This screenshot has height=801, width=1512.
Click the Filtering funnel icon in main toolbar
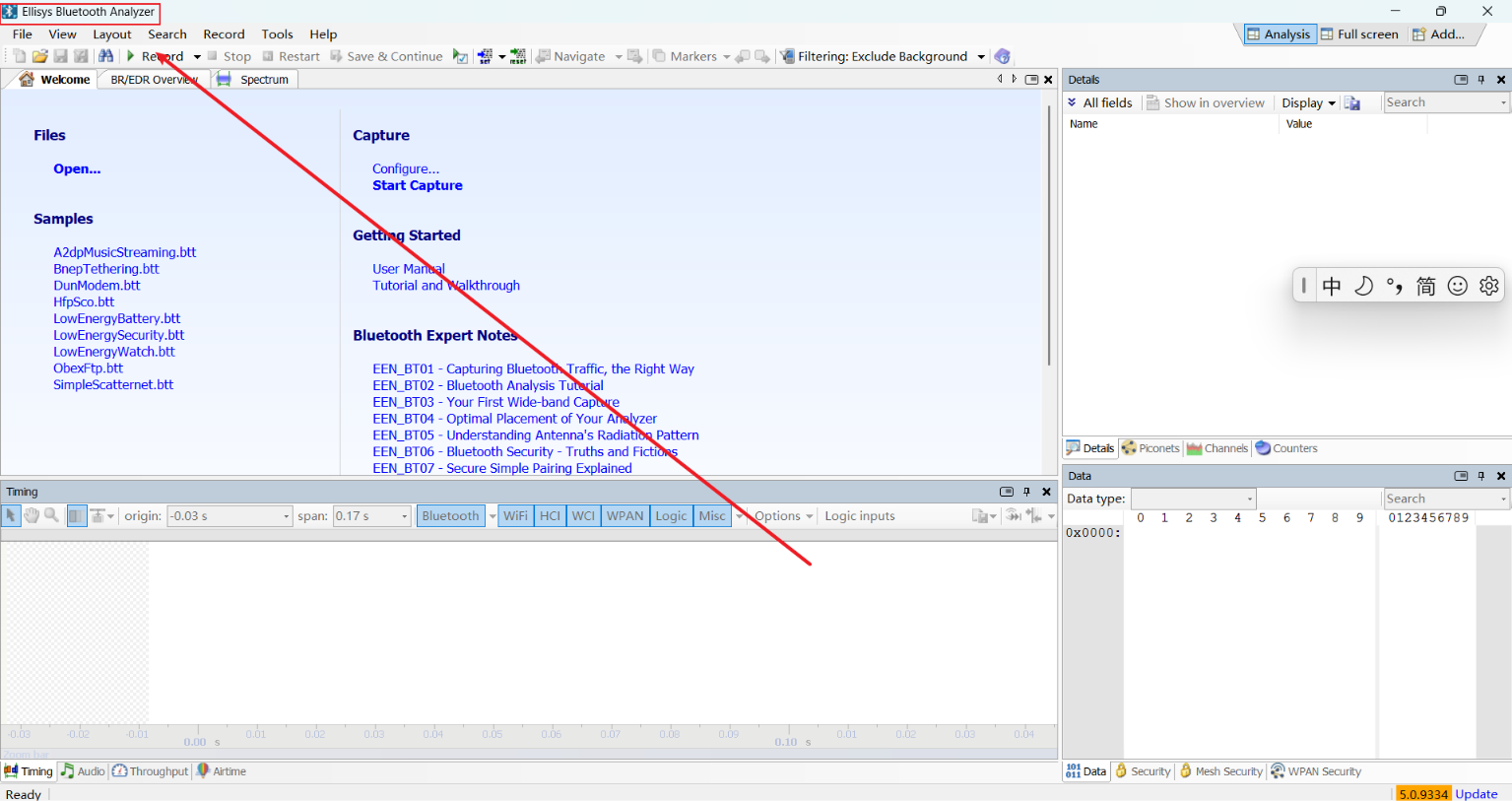point(787,56)
